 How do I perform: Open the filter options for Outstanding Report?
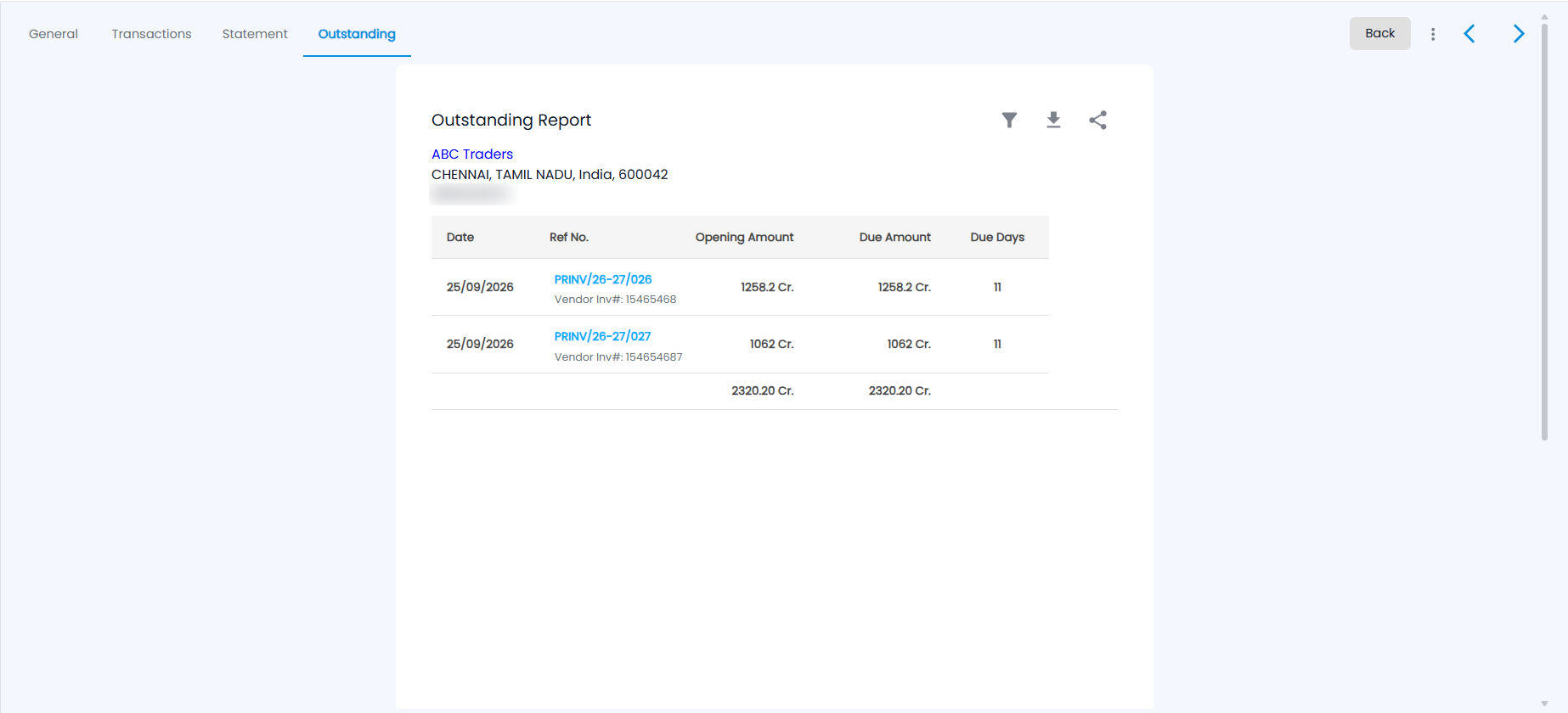[x=1009, y=120]
